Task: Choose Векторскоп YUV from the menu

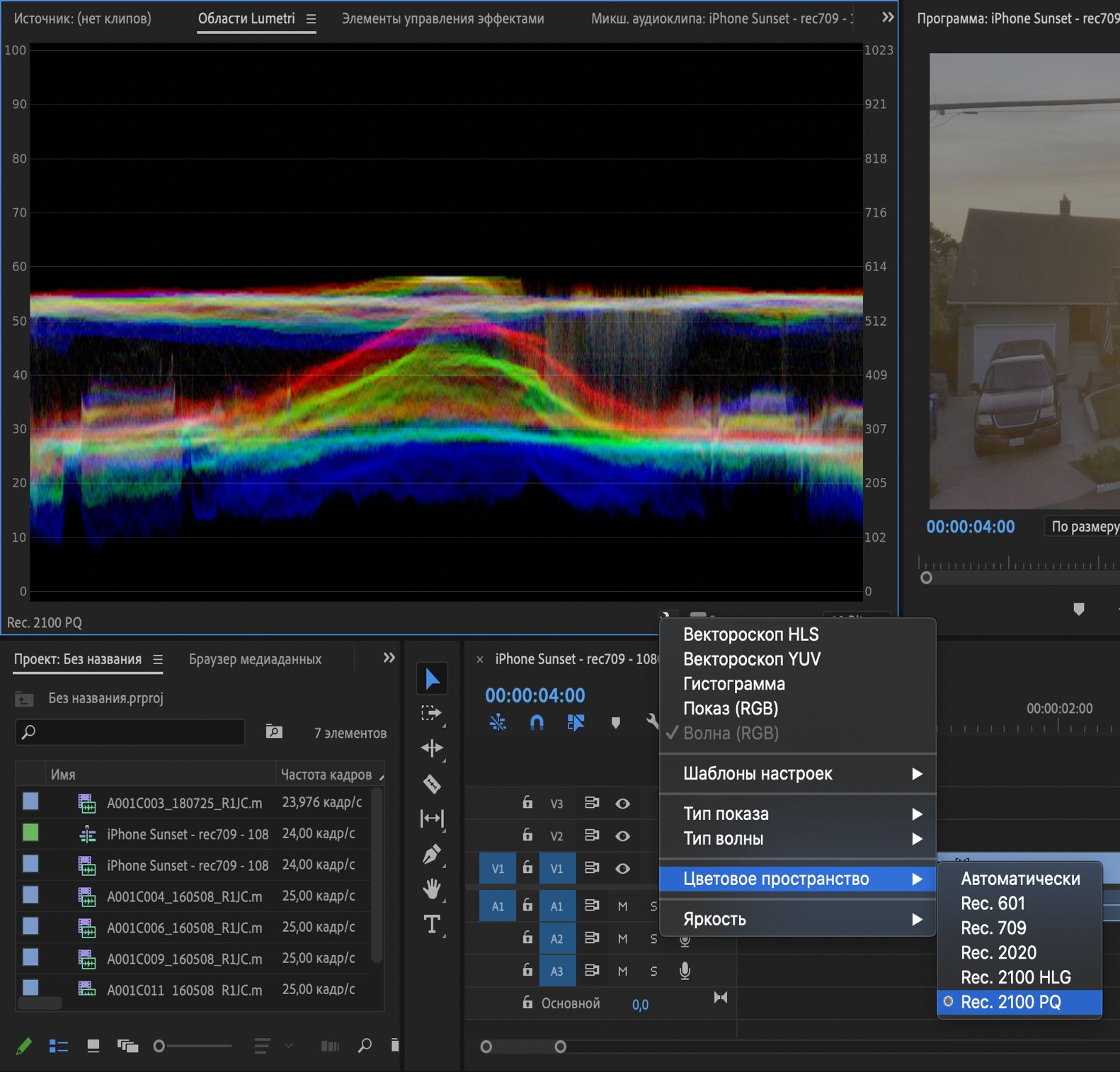Action: (x=752, y=659)
